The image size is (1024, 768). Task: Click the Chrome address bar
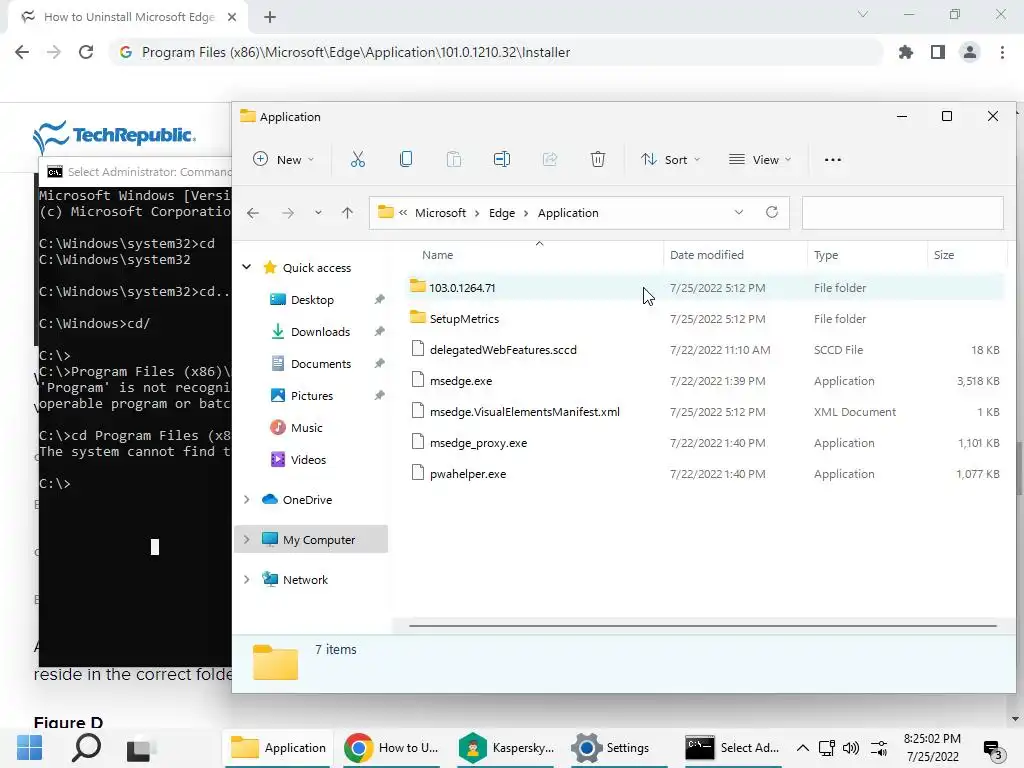click(x=496, y=52)
